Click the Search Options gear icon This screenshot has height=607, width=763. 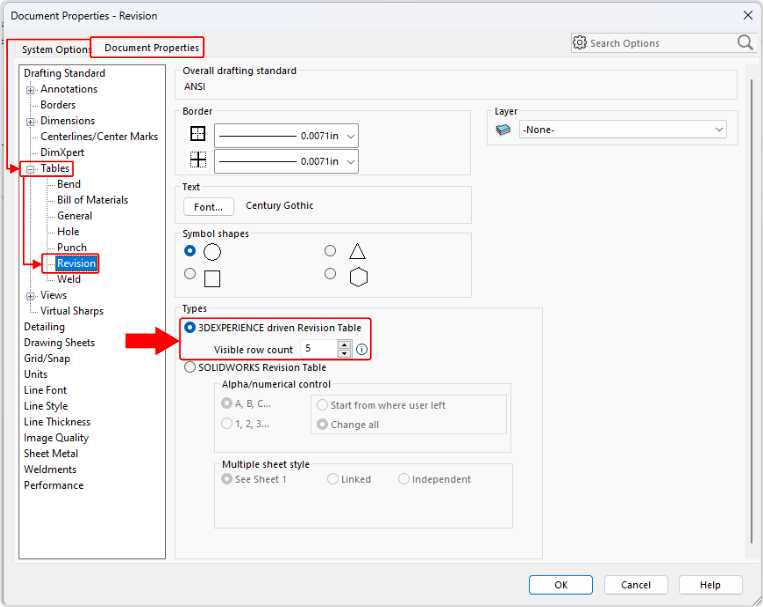[x=579, y=43]
